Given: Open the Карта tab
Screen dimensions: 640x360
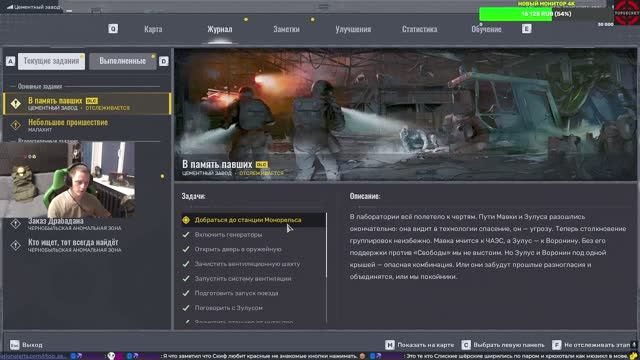Looking at the screenshot, I should tap(153, 29).
